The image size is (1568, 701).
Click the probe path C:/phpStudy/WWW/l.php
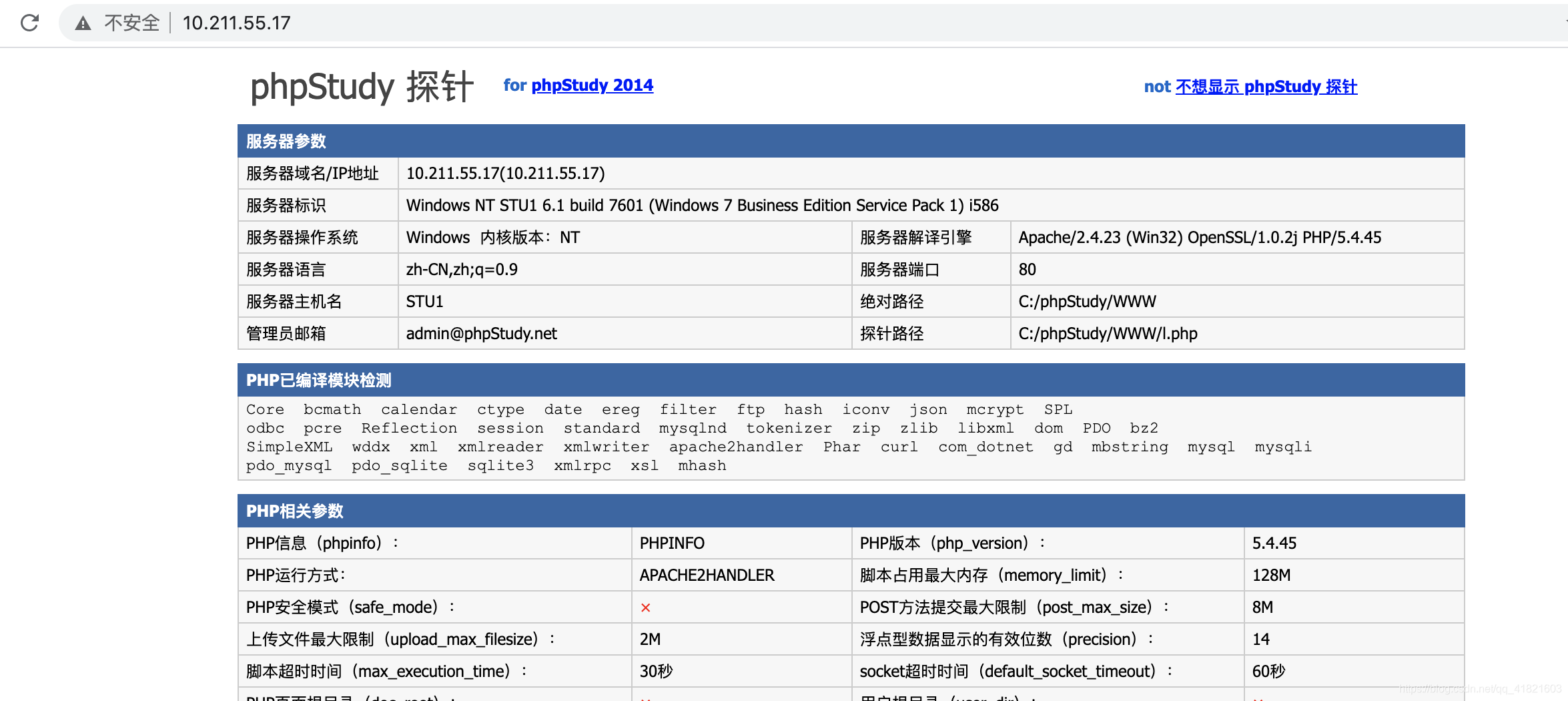click(x=1108, y=334)
